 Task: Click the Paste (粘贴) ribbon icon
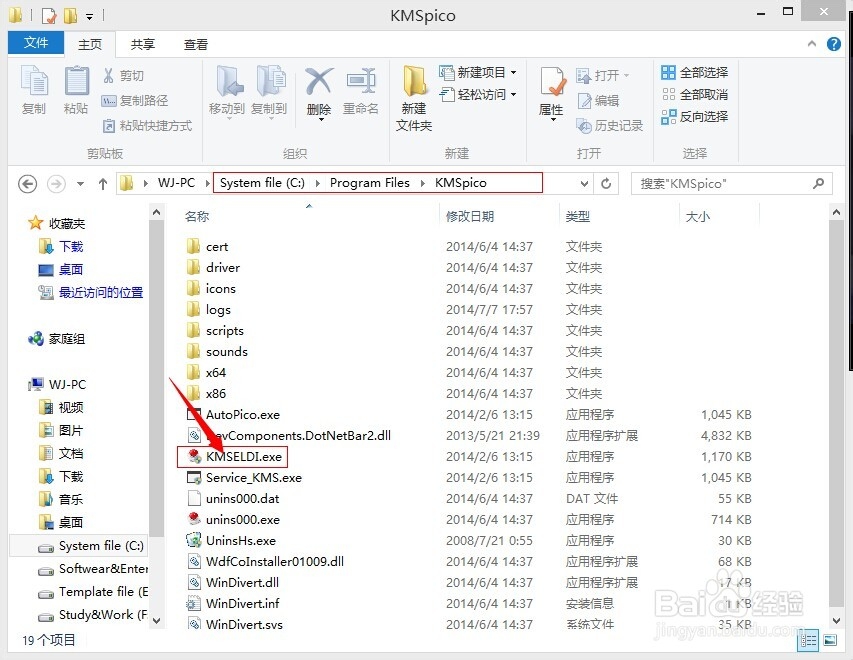pyautogui.click(x=76, y=88)
